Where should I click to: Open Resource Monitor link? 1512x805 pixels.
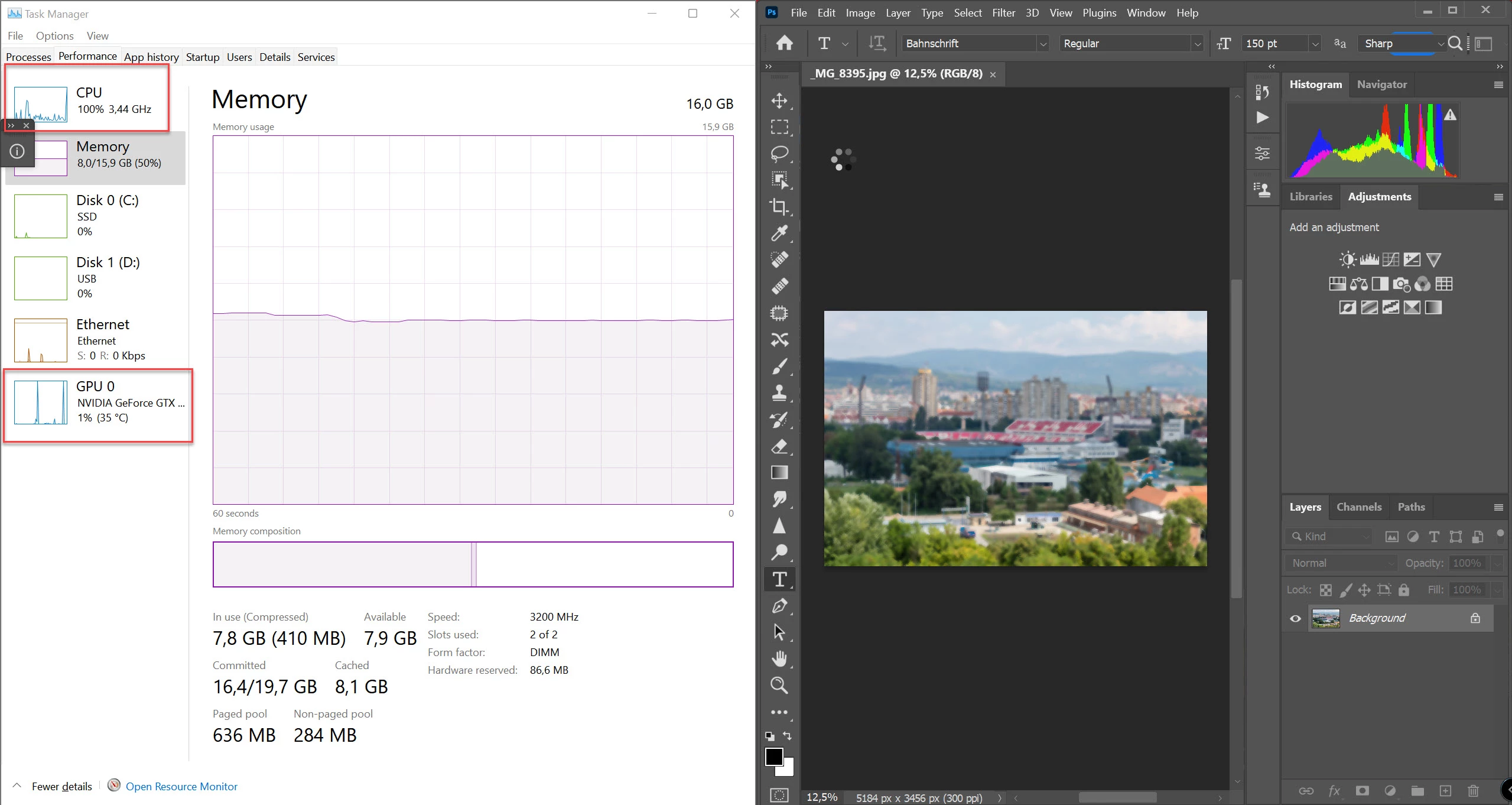[x=181, y=786]
